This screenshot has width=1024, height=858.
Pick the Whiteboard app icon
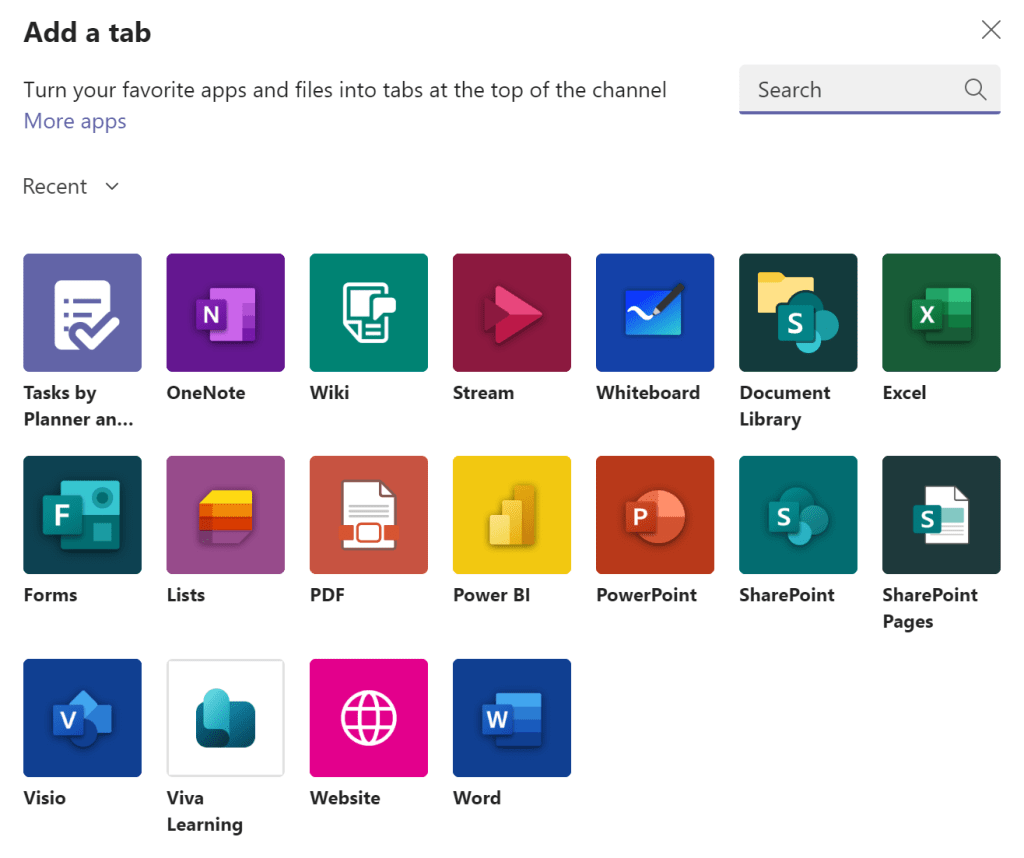(x=654, y=313)
